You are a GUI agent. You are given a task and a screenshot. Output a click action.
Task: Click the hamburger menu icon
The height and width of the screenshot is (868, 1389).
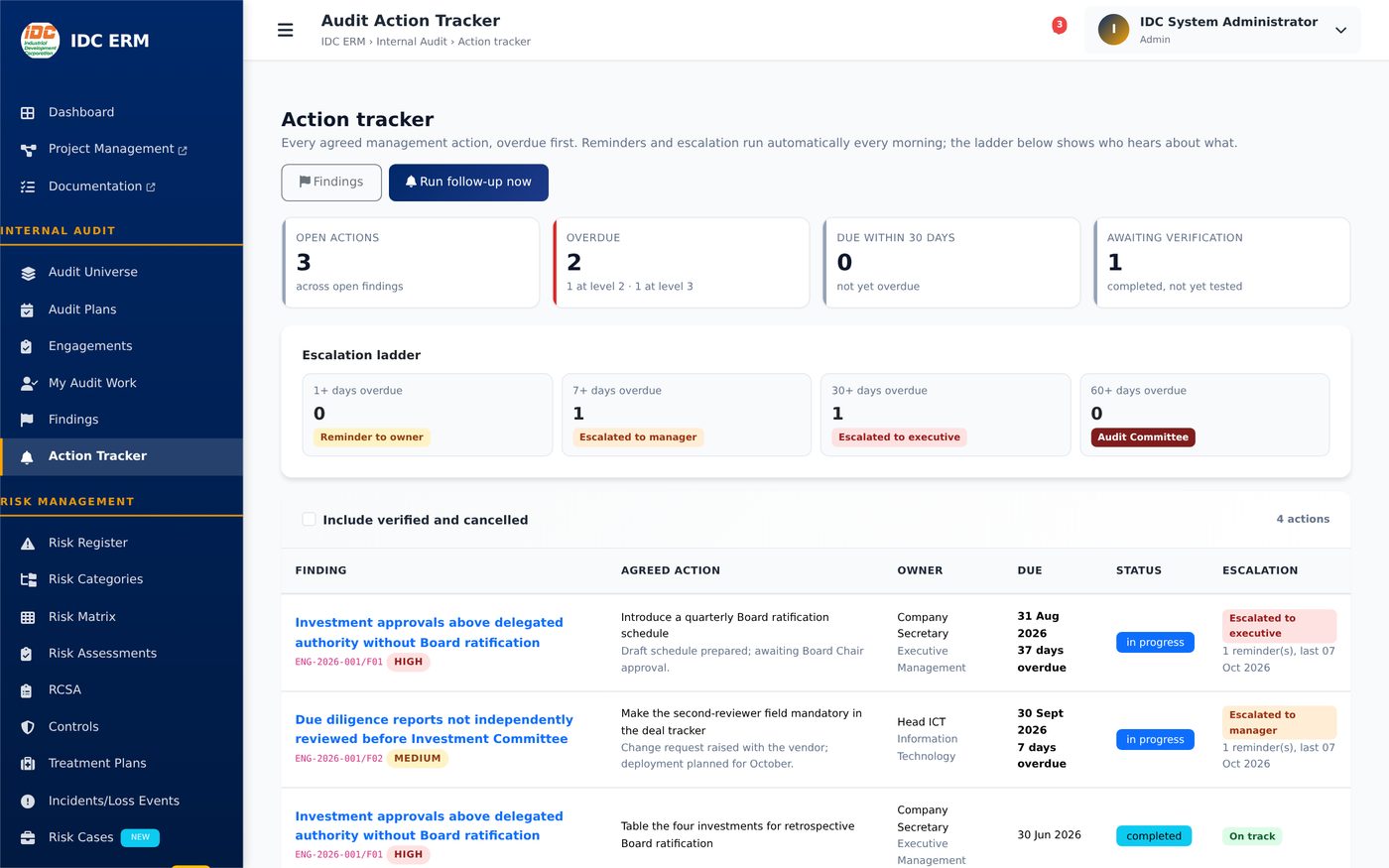286,30
